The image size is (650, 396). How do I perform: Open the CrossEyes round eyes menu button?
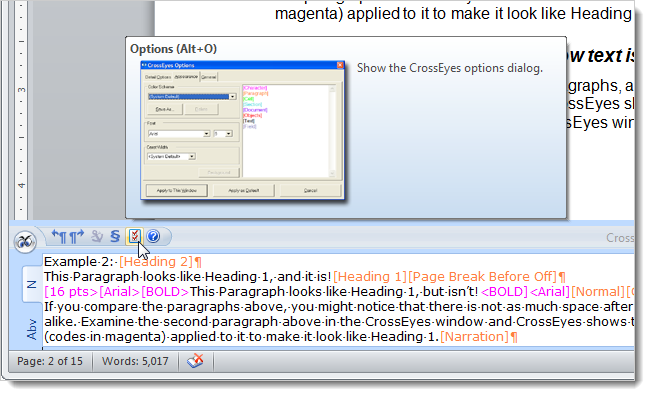coord(25,241)
